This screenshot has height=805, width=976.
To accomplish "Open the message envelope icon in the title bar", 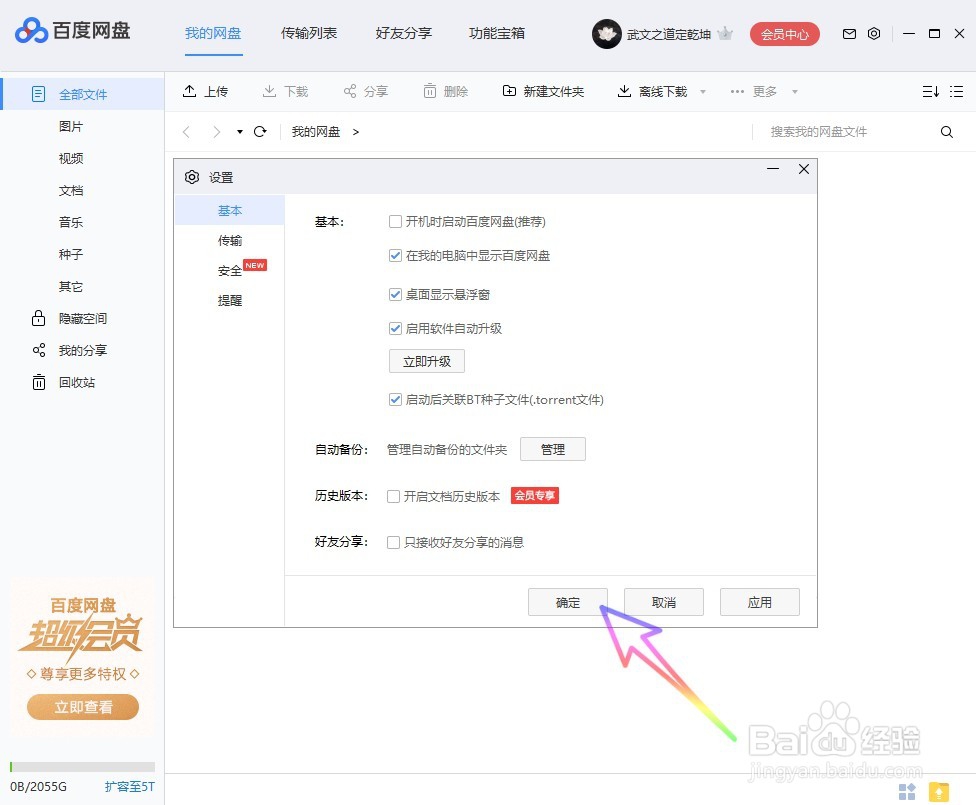I will [849, 33].
